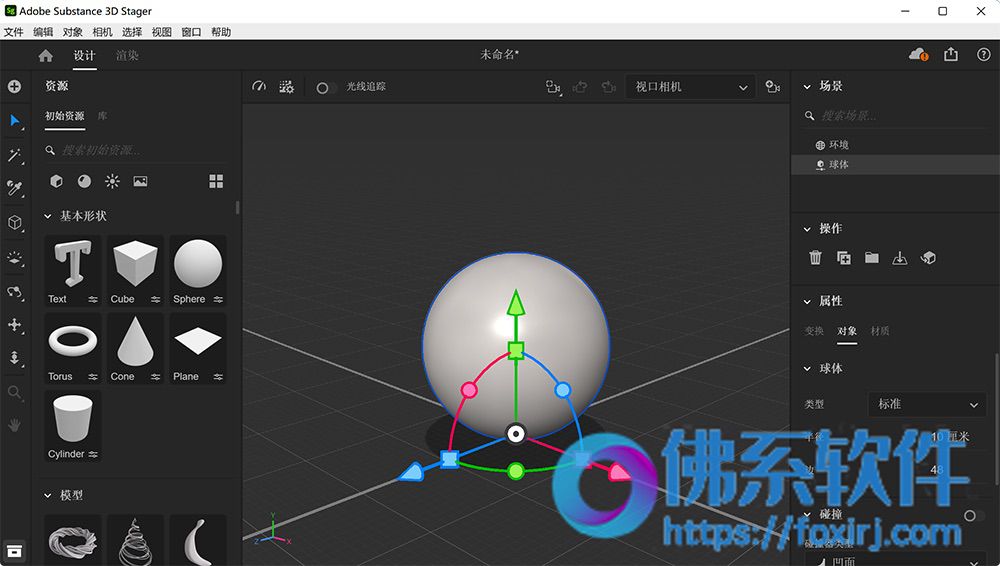Screen dimensions: 1000x566
Task: Click the Home icon
Action: click(x=45, y=56)
